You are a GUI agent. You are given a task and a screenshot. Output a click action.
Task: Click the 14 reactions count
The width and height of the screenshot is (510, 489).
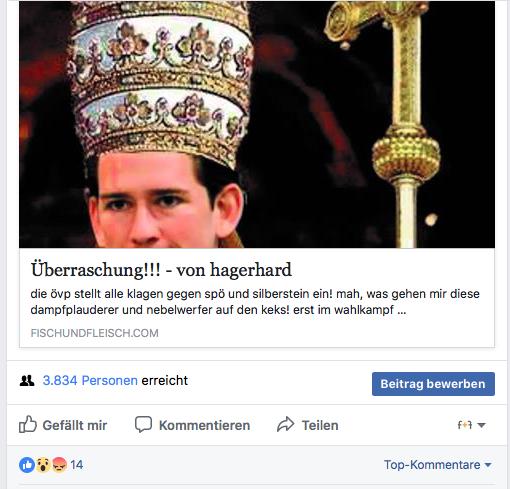coord(77,465)
